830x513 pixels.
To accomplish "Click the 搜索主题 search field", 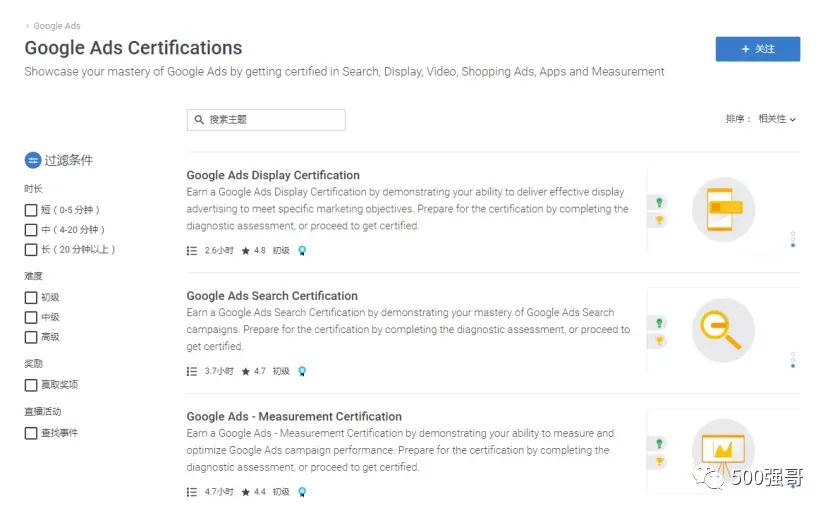I will pos(266,120).
